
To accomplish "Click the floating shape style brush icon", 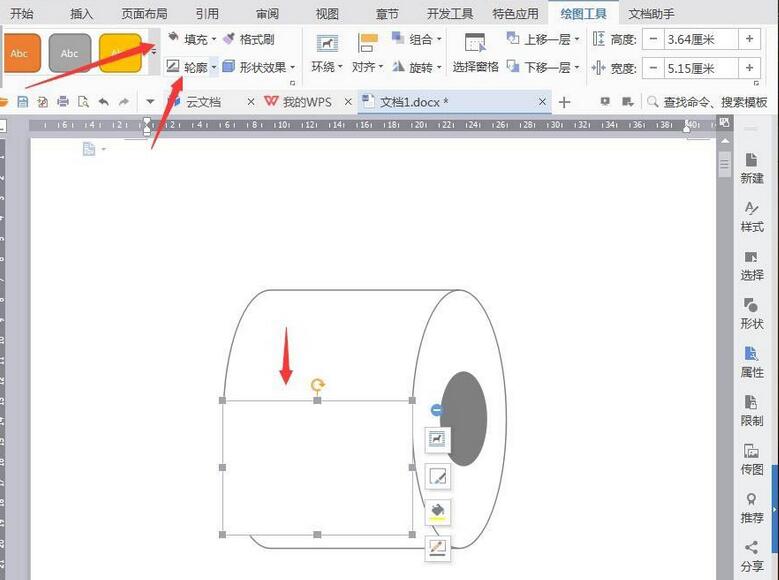I will click(x=437, y=476).
